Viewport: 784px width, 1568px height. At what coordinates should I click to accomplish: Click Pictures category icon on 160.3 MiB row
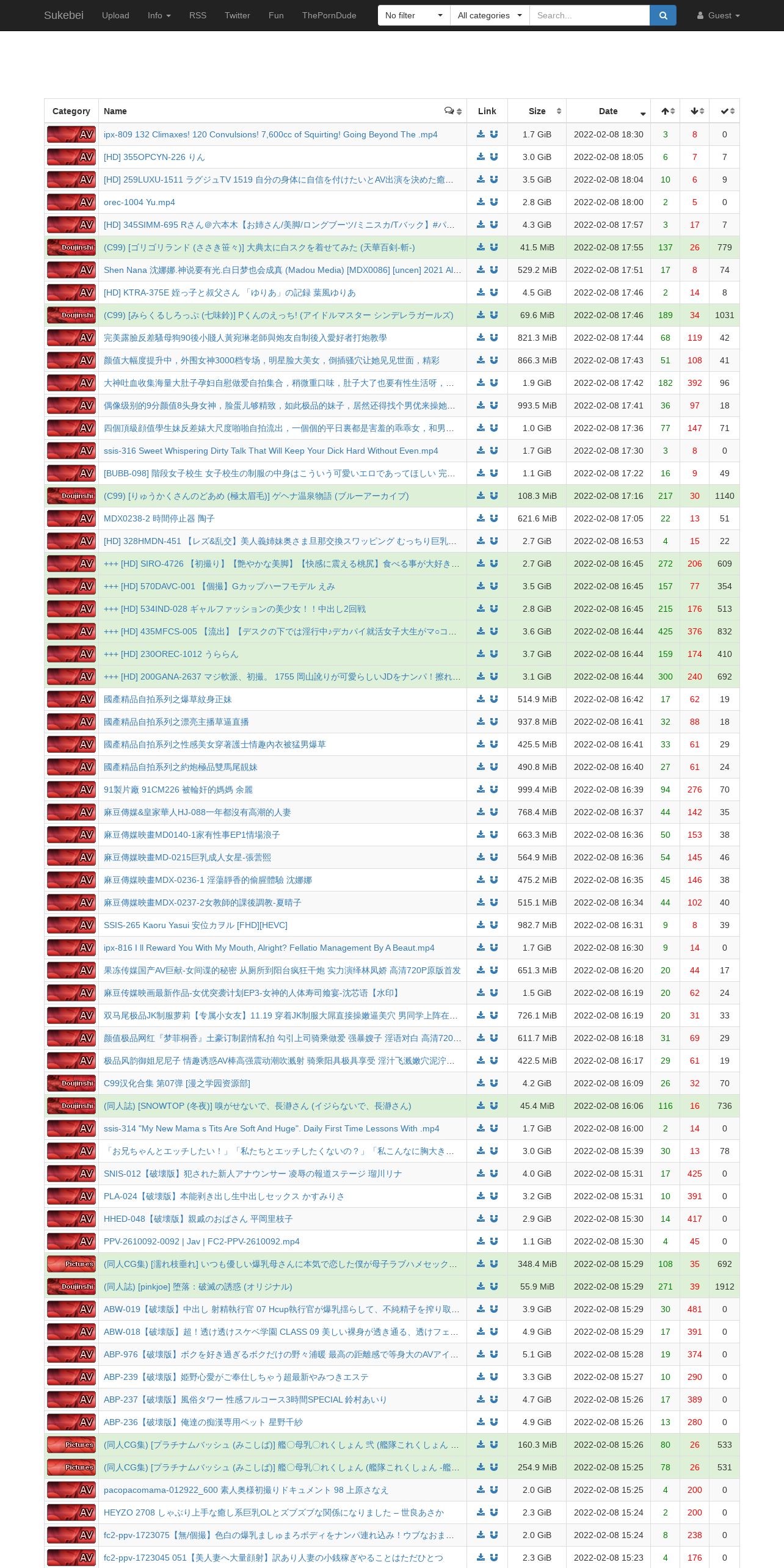(x=71, y=1445)
